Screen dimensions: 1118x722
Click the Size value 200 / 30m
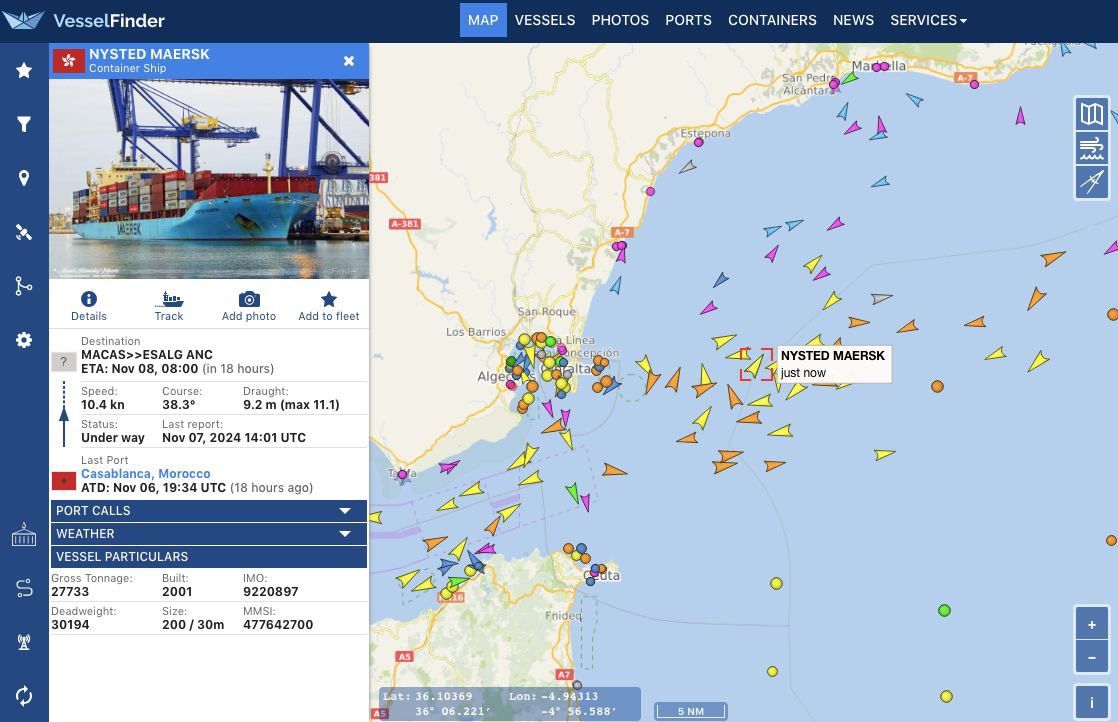[x=193, y=624]
